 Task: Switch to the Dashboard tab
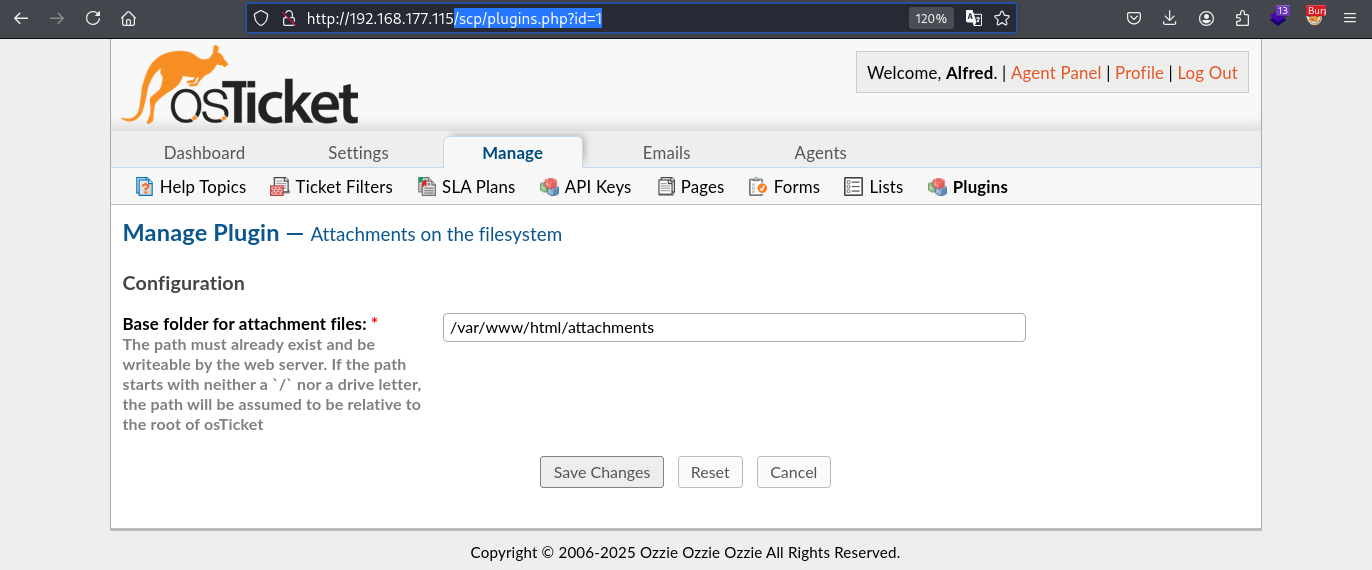point(204,153)
